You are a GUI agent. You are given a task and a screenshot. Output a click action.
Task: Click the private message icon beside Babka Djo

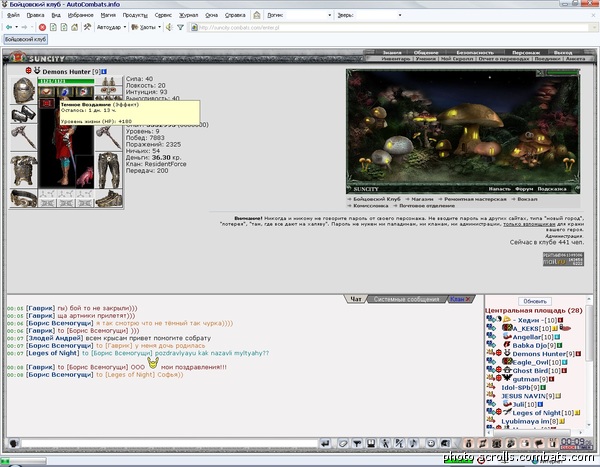point(491,345)
